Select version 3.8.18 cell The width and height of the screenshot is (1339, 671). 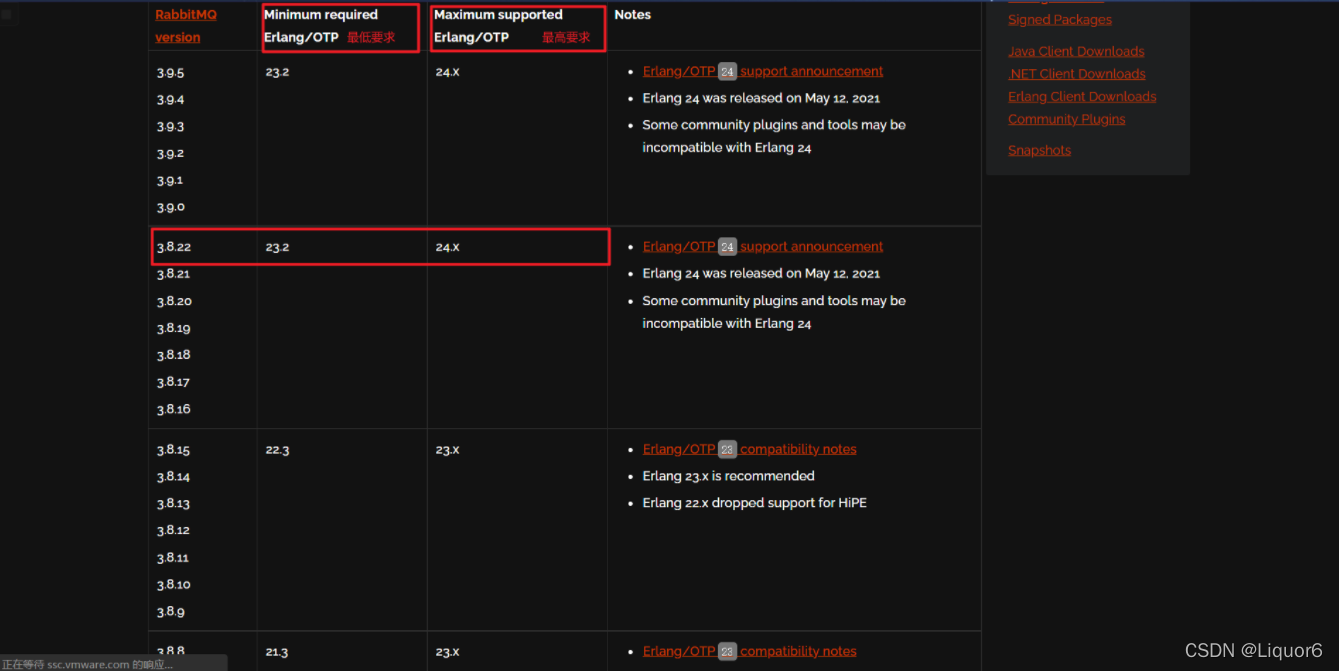[173, 355]
